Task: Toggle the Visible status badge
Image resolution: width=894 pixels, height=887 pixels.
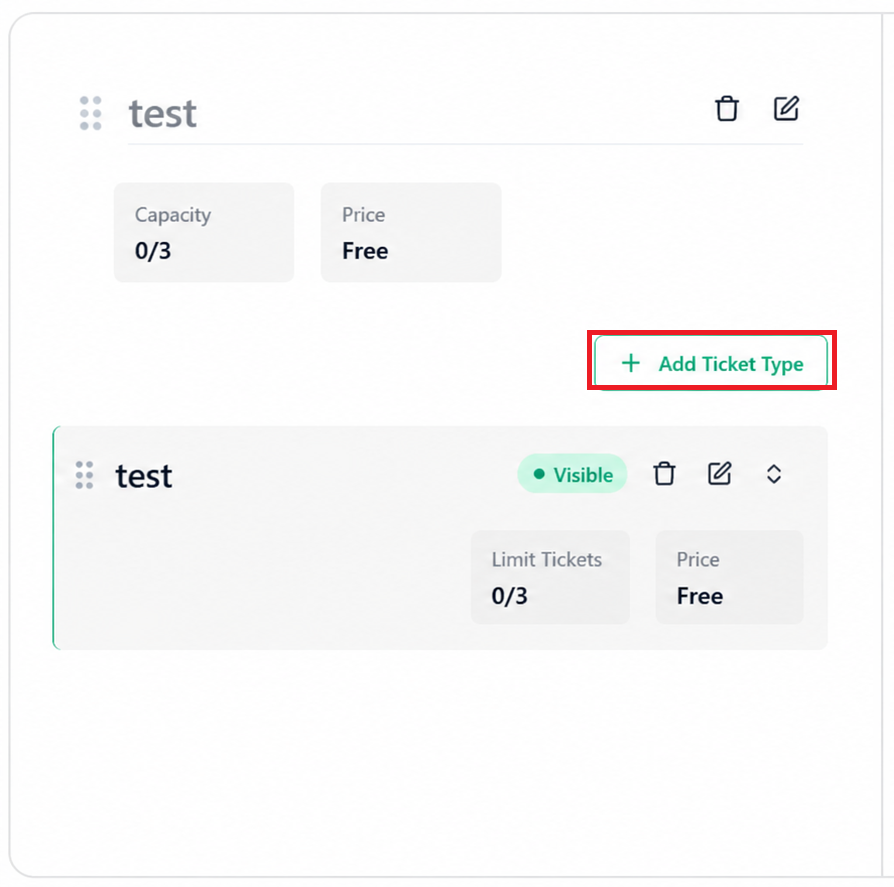Action: (572, 474)
